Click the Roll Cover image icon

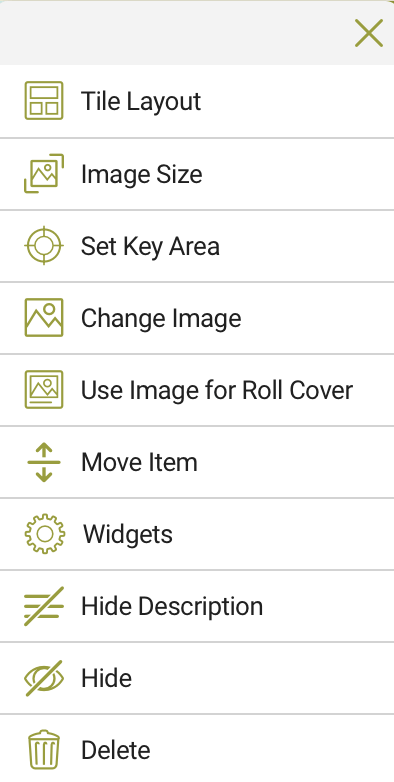(x=44, y=389)
